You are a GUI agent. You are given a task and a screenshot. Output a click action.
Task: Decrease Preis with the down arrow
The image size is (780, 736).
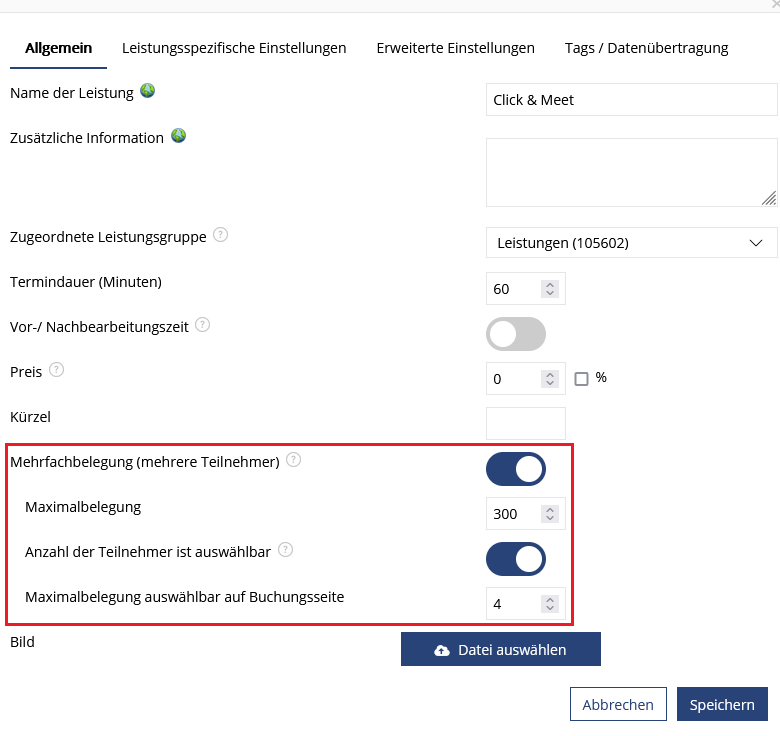[550, 383]
